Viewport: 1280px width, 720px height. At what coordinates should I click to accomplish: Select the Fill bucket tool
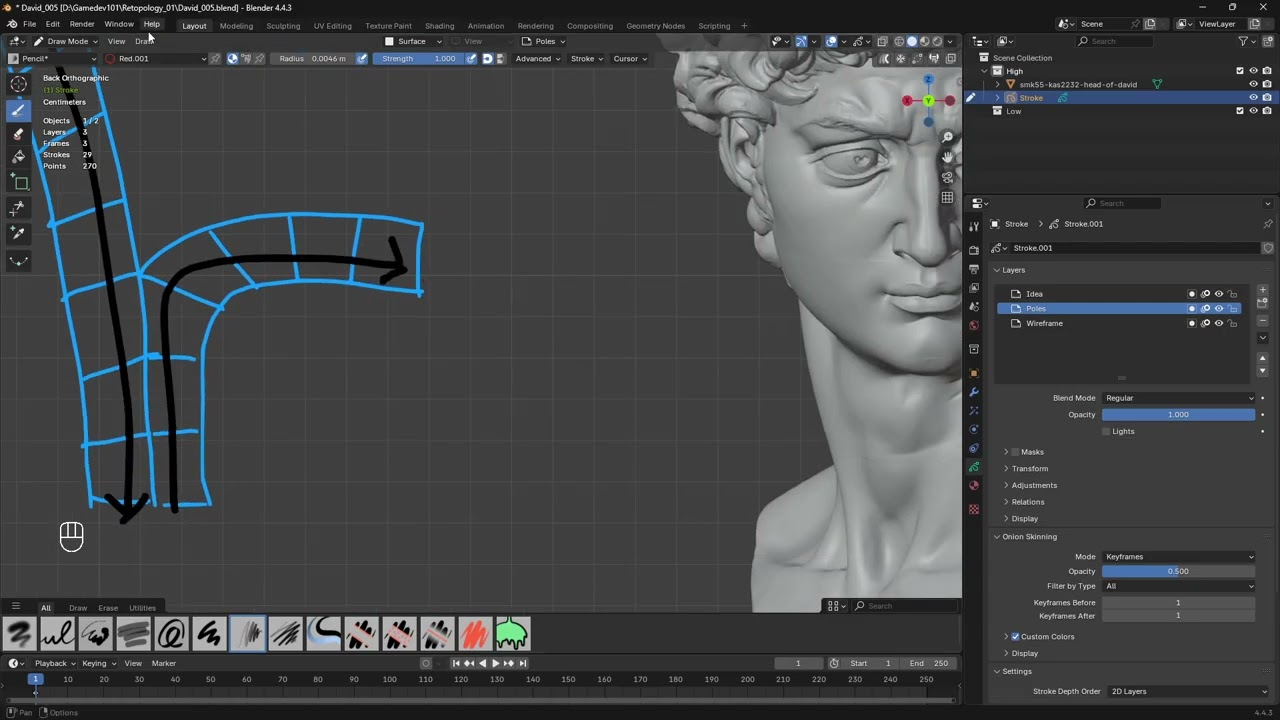(18, 157)
